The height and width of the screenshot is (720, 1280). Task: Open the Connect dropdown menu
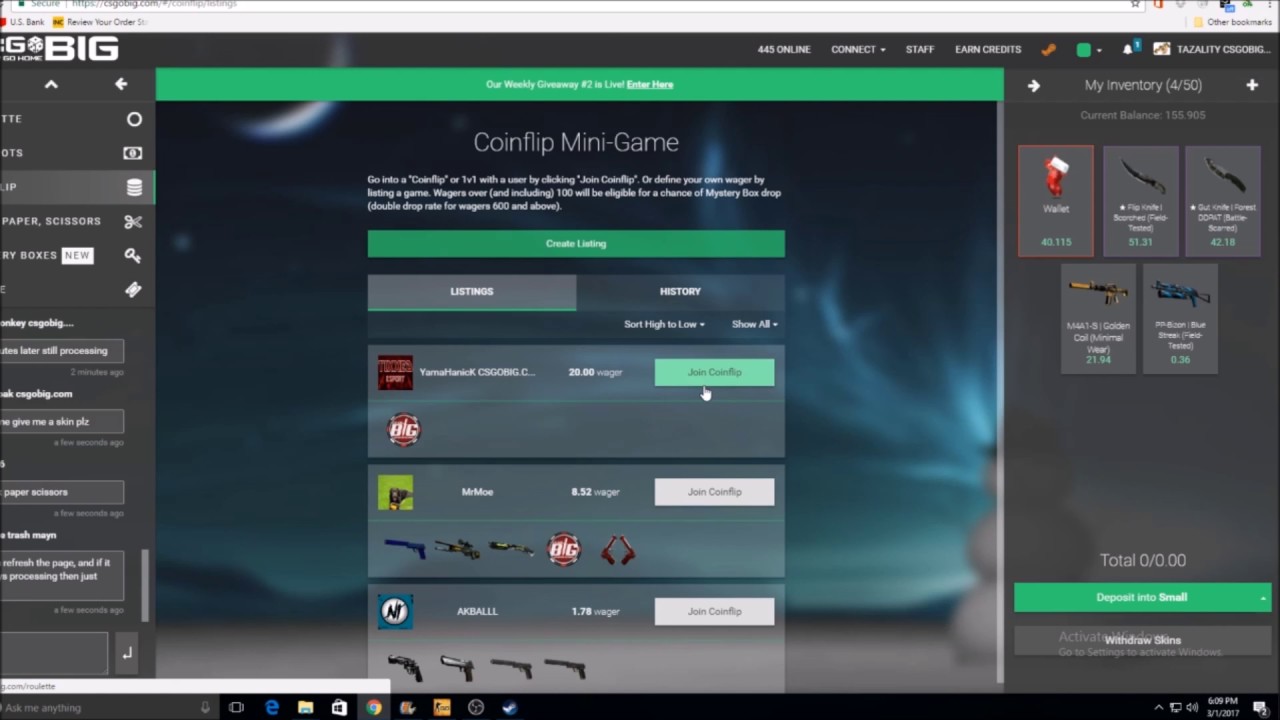click(858, 49)
